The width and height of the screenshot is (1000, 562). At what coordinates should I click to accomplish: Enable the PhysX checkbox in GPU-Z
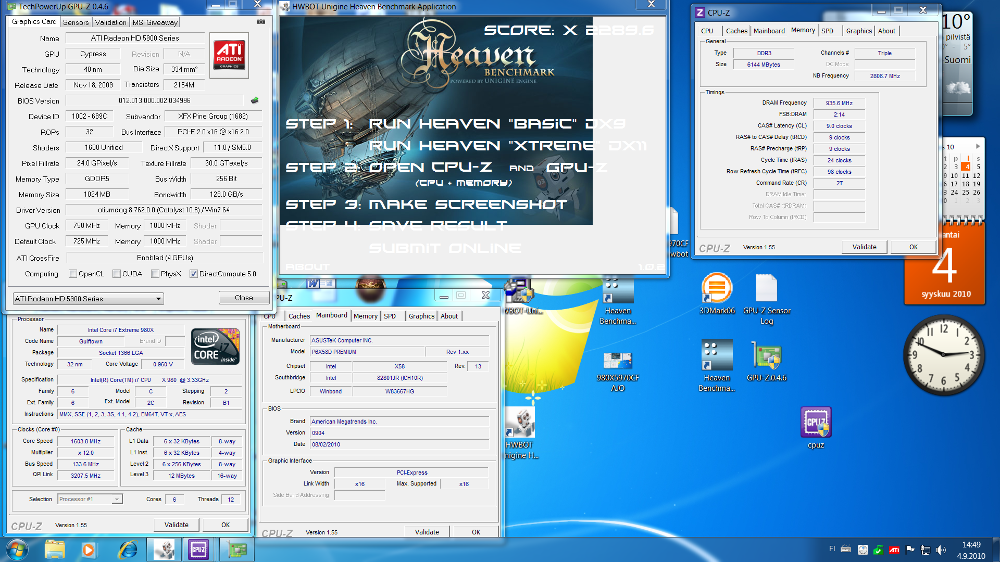[155, 274]
